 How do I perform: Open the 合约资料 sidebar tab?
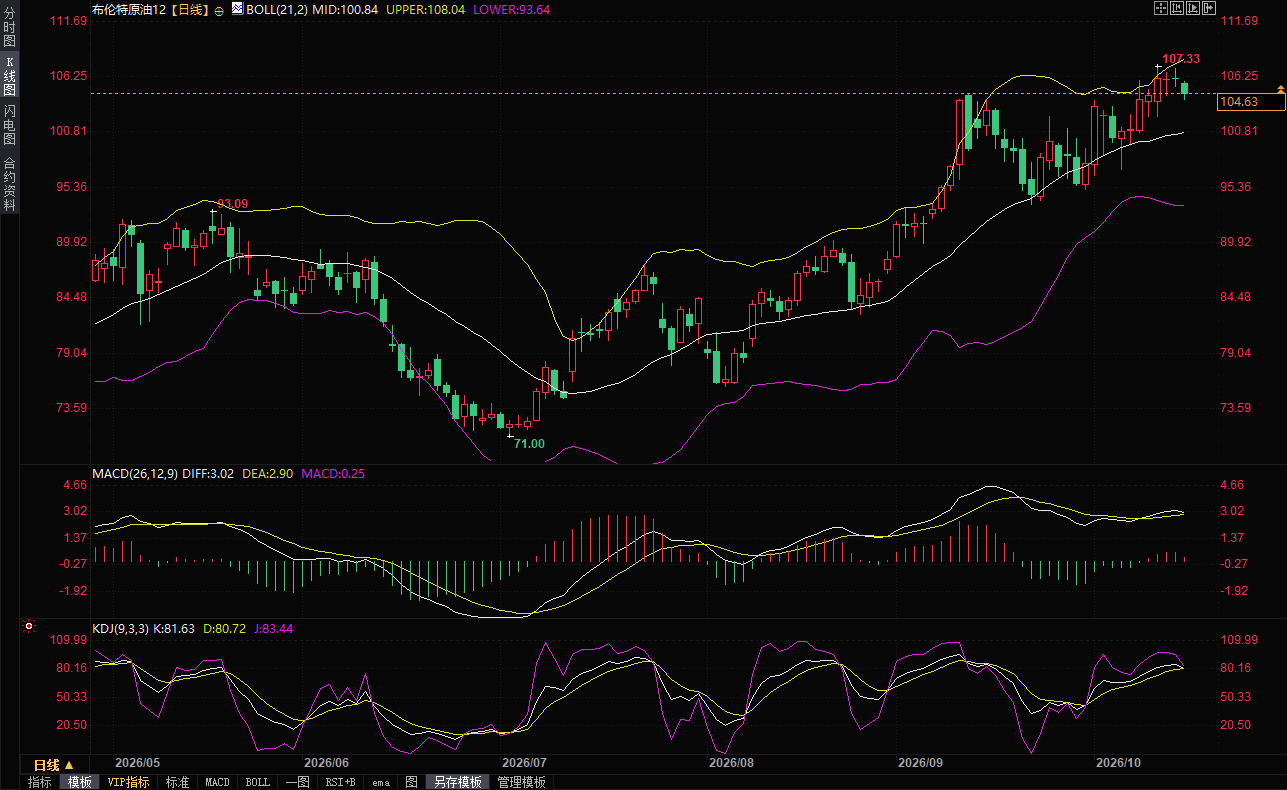point(9,183)
